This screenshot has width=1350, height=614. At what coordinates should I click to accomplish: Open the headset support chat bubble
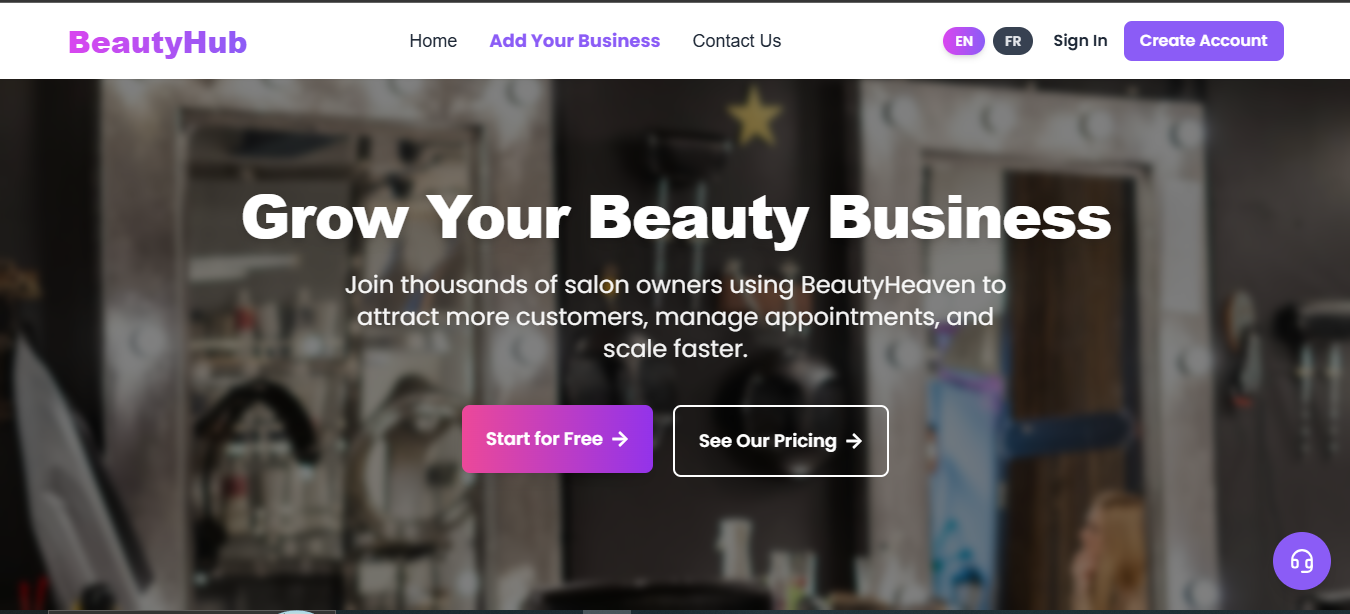coord(1301,560)
